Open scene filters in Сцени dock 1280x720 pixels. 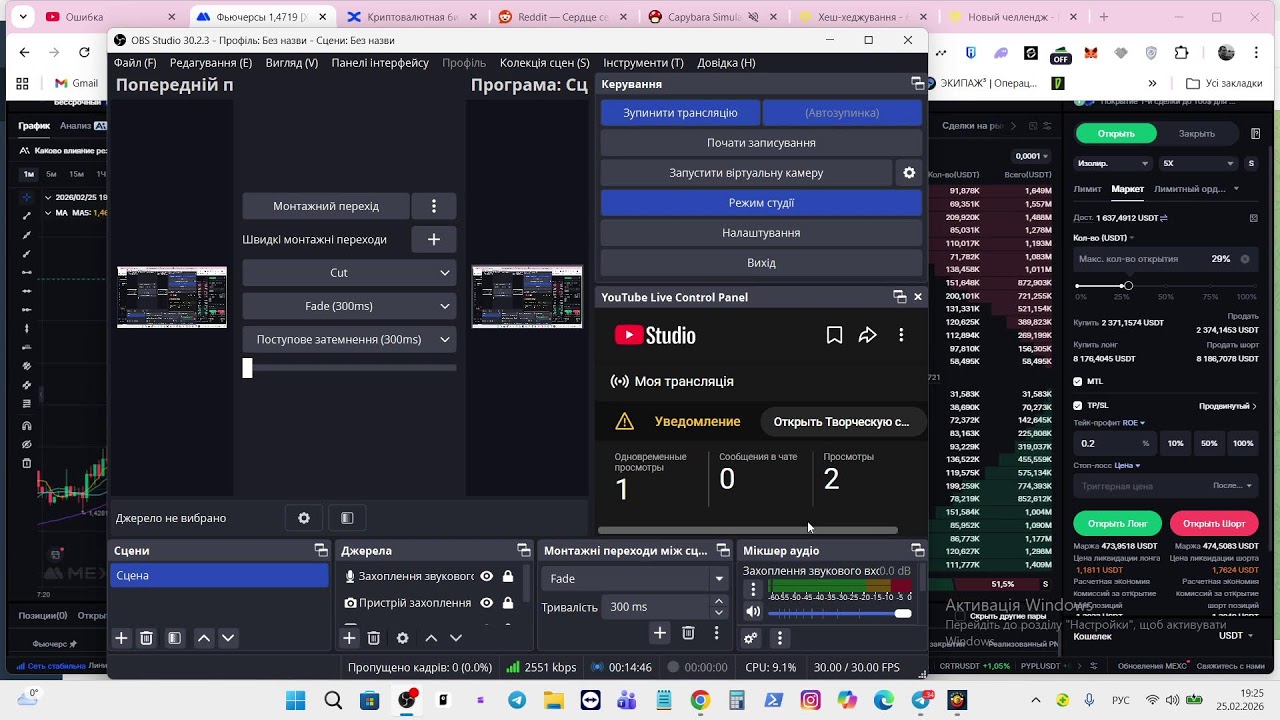(174, 638)
